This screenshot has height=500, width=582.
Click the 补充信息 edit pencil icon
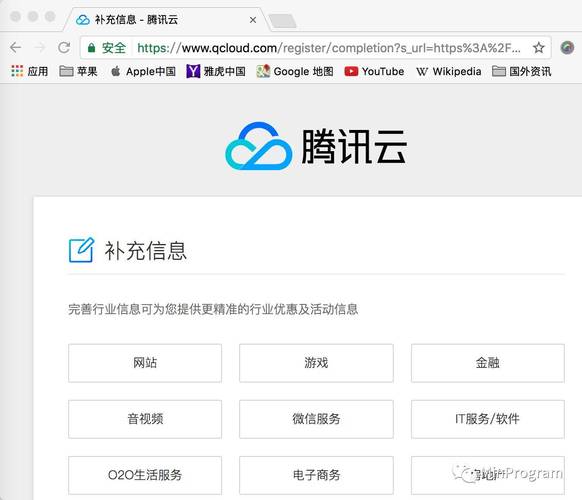pyautogui.click(x=81, y=250)
